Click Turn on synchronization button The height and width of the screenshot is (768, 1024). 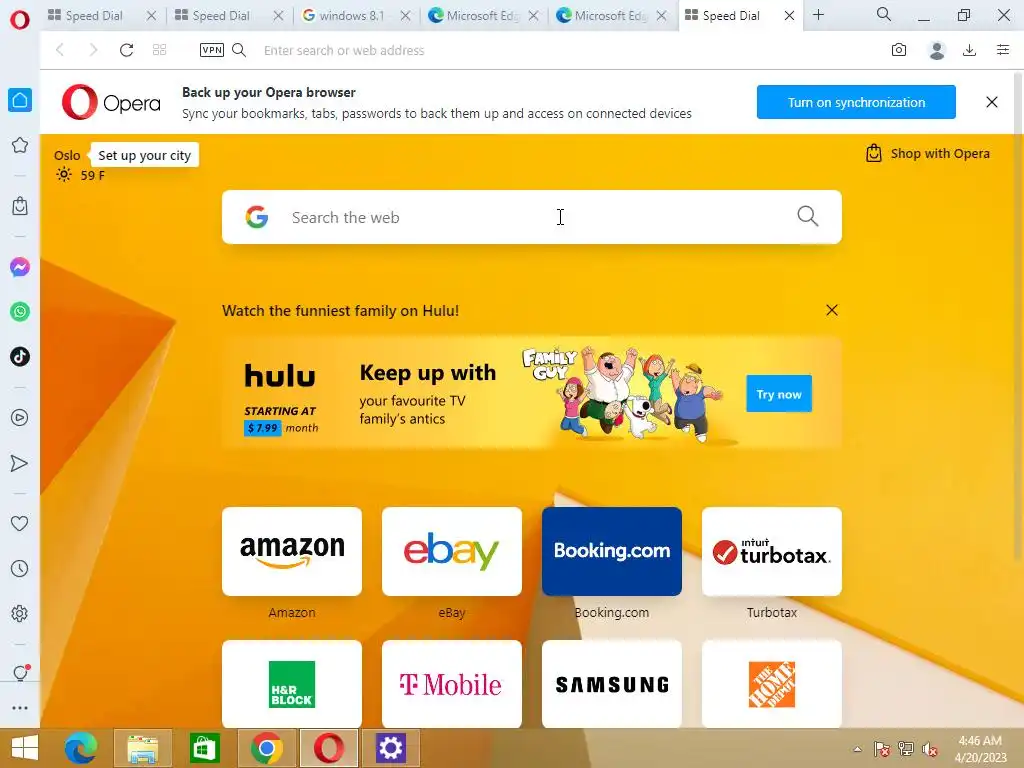coord(856,102)
